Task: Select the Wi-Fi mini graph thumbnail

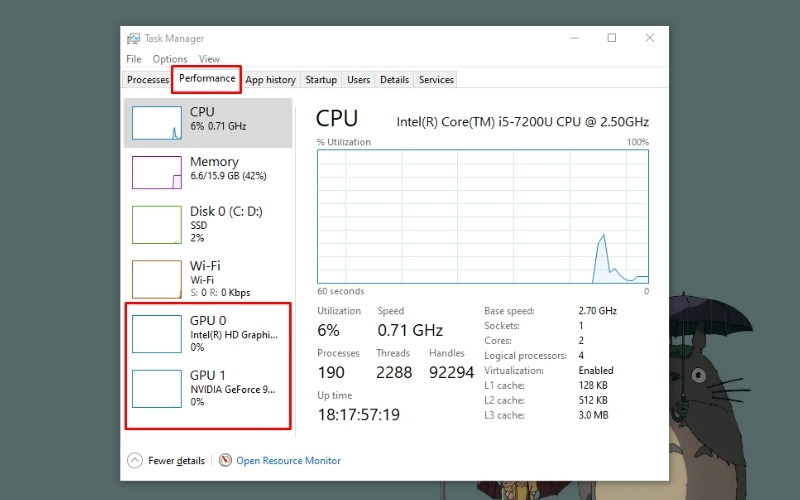Action: pyautogui.click(x=157, y=279)
